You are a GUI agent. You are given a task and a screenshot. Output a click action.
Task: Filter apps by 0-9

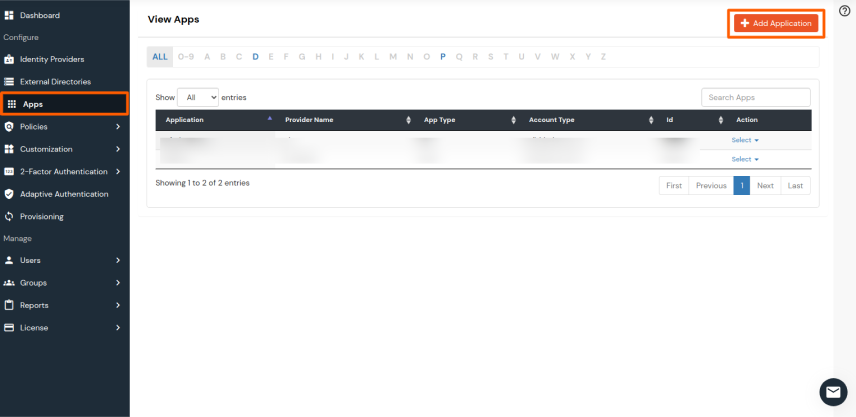(x=186, y=57)
